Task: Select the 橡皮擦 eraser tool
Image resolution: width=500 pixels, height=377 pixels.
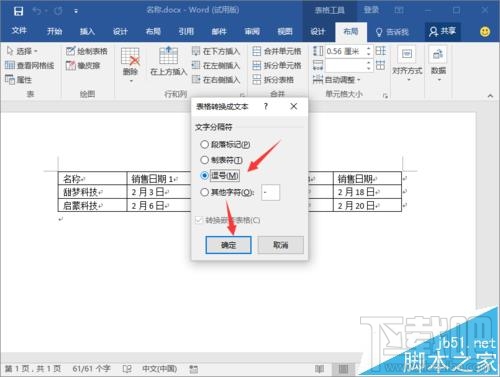Action: [83, 65]
